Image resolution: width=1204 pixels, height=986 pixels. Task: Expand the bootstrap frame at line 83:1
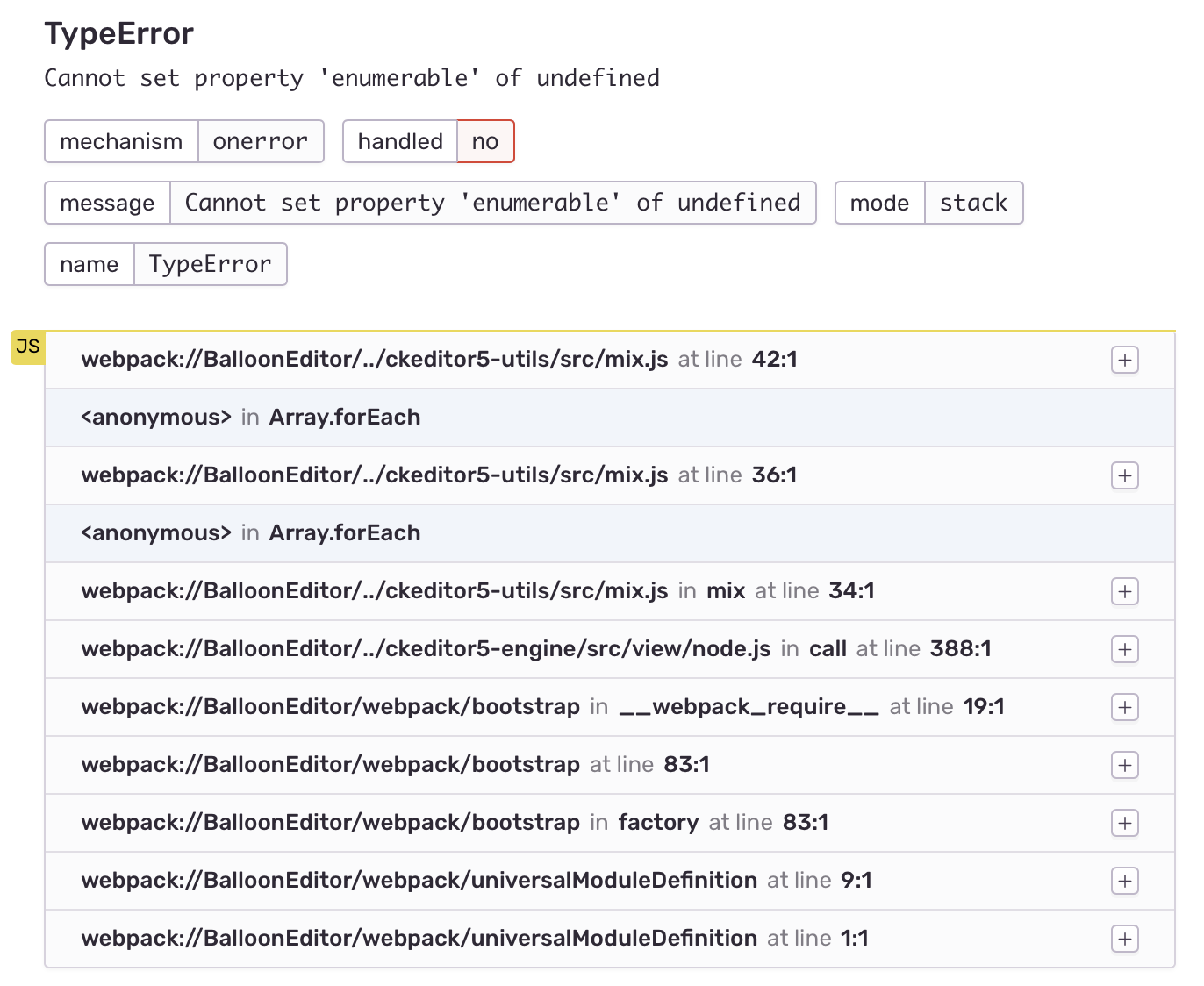pyautogui.click(x=1124, y=765)
